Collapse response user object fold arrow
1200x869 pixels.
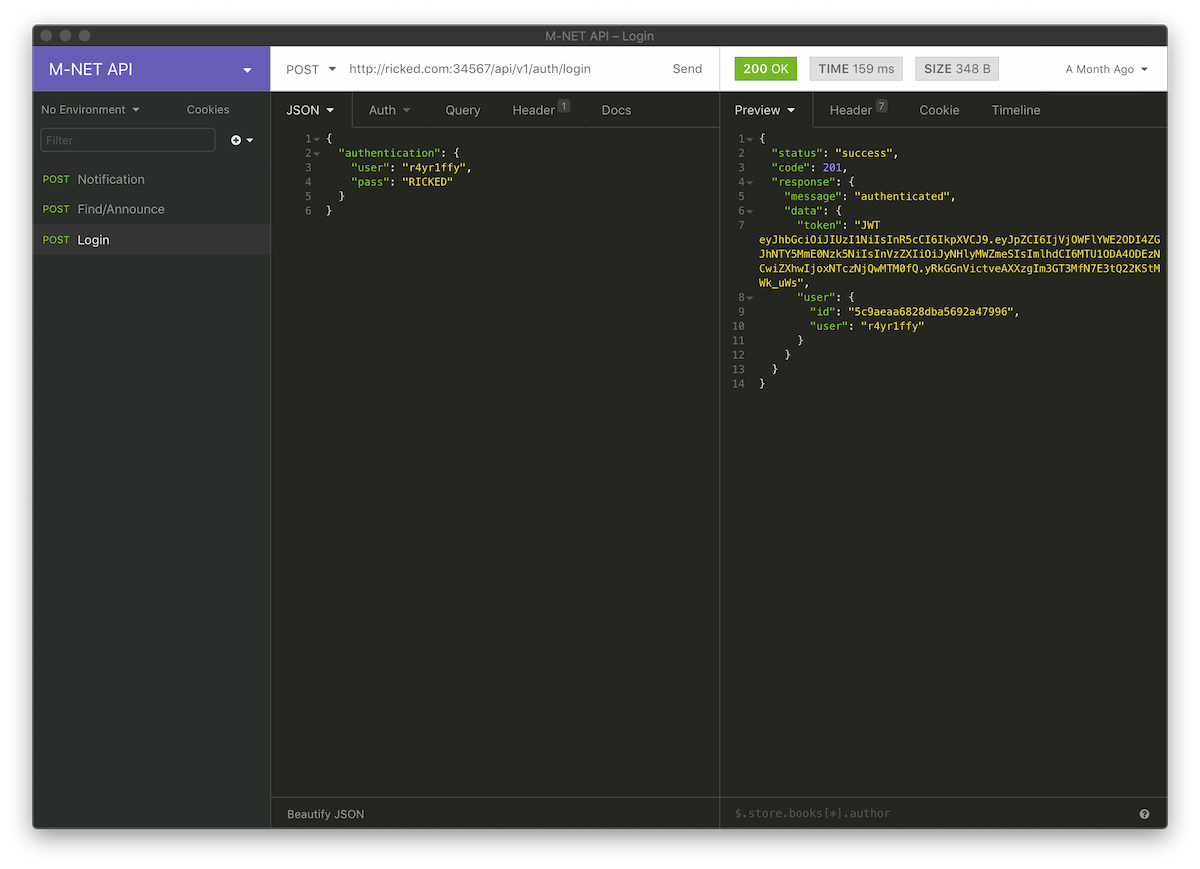(x=749, y=297)
